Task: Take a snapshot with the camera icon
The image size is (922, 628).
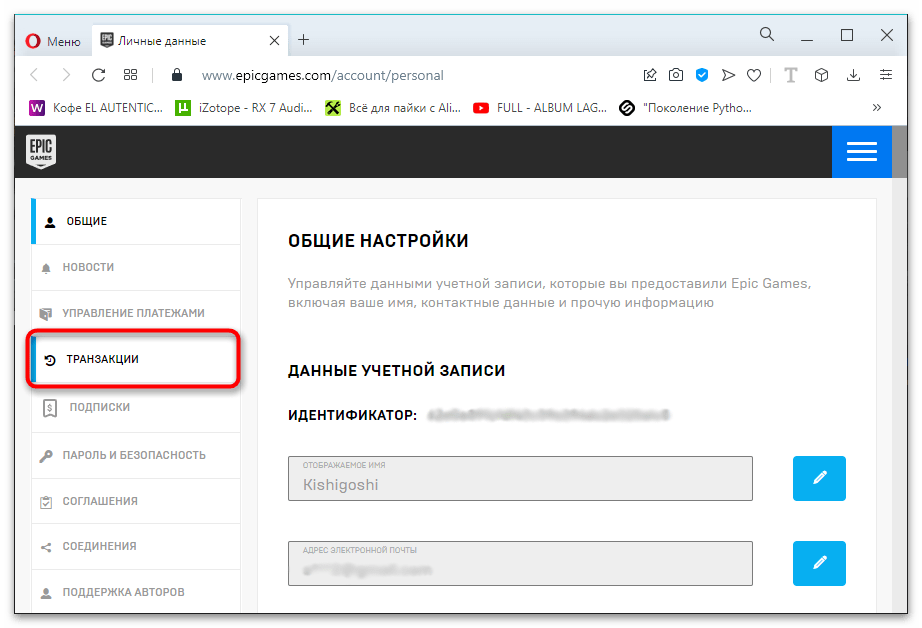Action: point(676,75)
